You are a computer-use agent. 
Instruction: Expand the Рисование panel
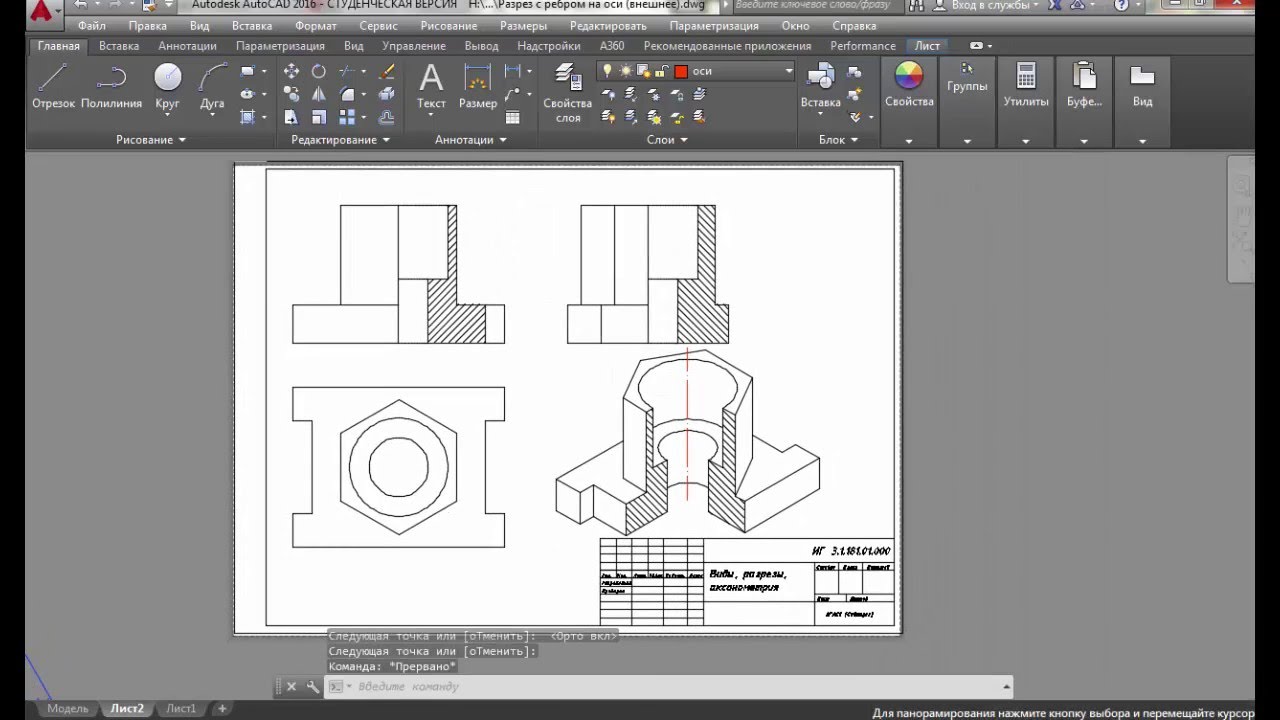pos(151,140)
